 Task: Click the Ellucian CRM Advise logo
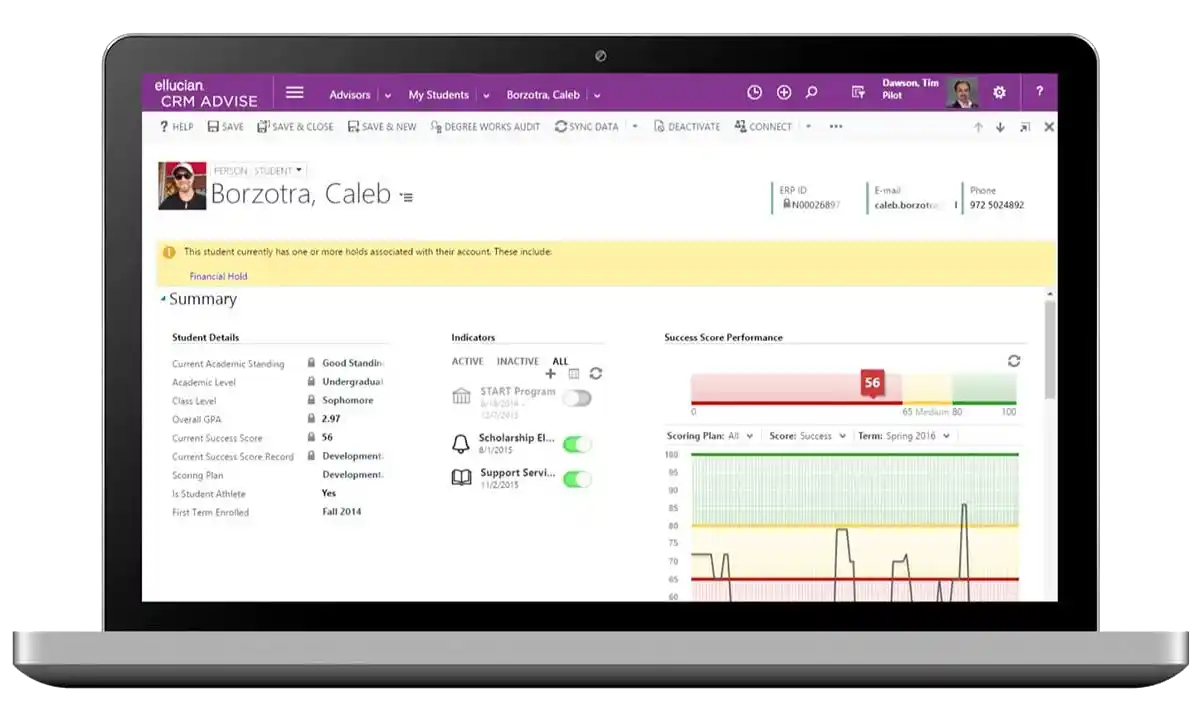click(x=206, y=93)
